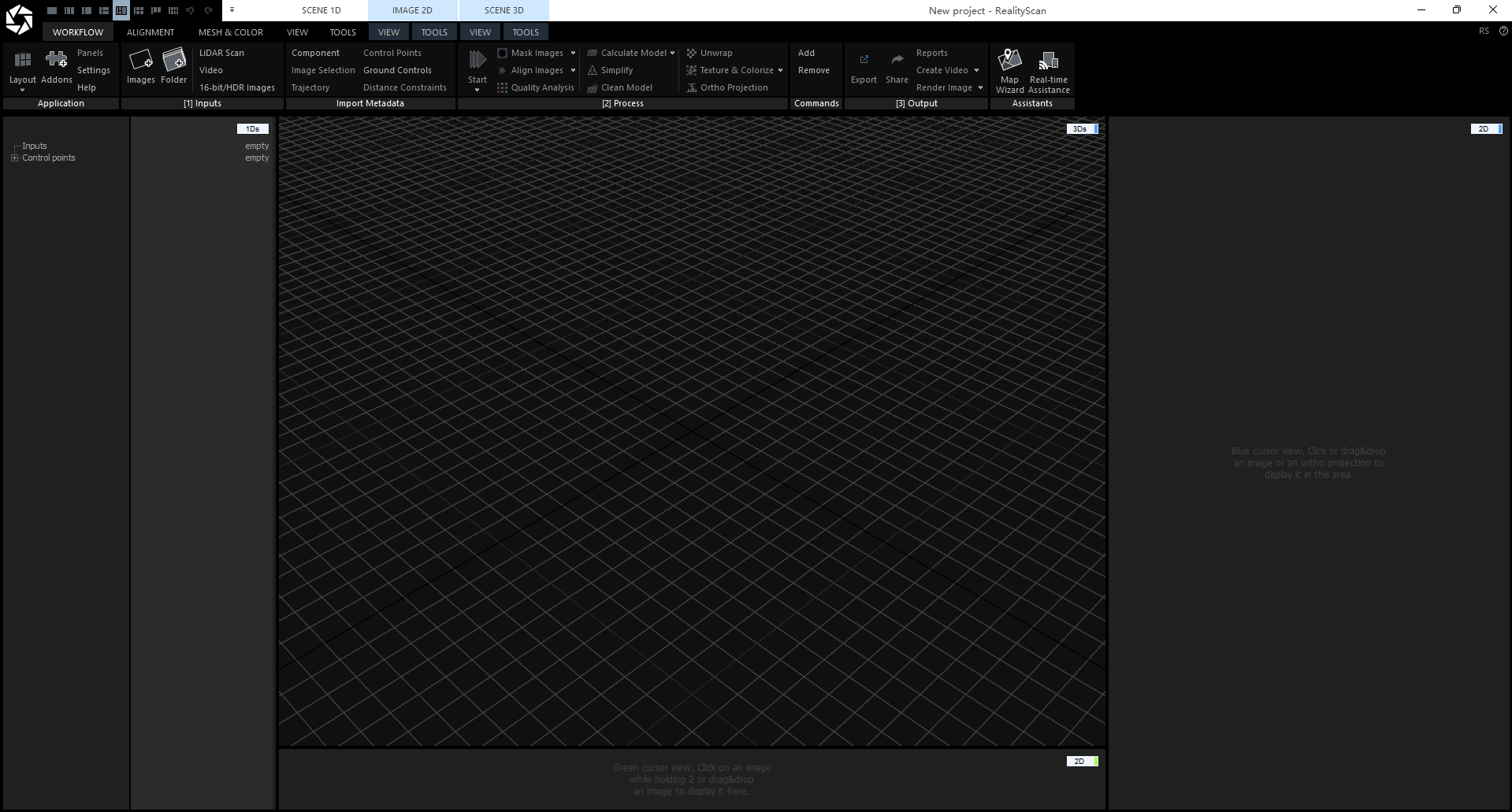This screenshot has width=1512, height=812.
Task: Click the Undo arrow icon
Action: click(190, 10)
